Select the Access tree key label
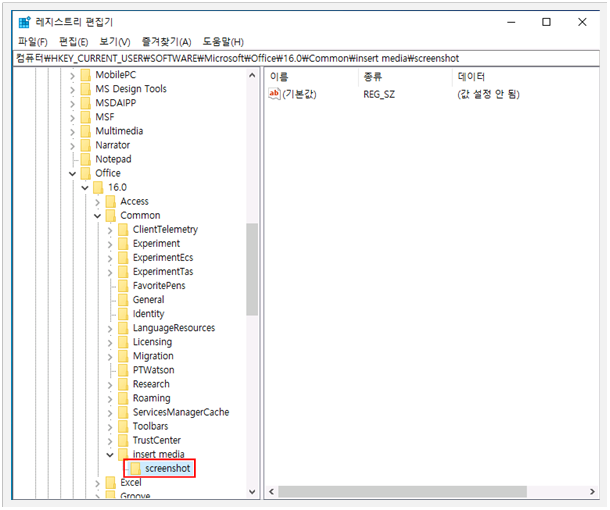Image resolution: width=610 pixels, height=510 pixels. pyautogui.click(x=134, y=202)
